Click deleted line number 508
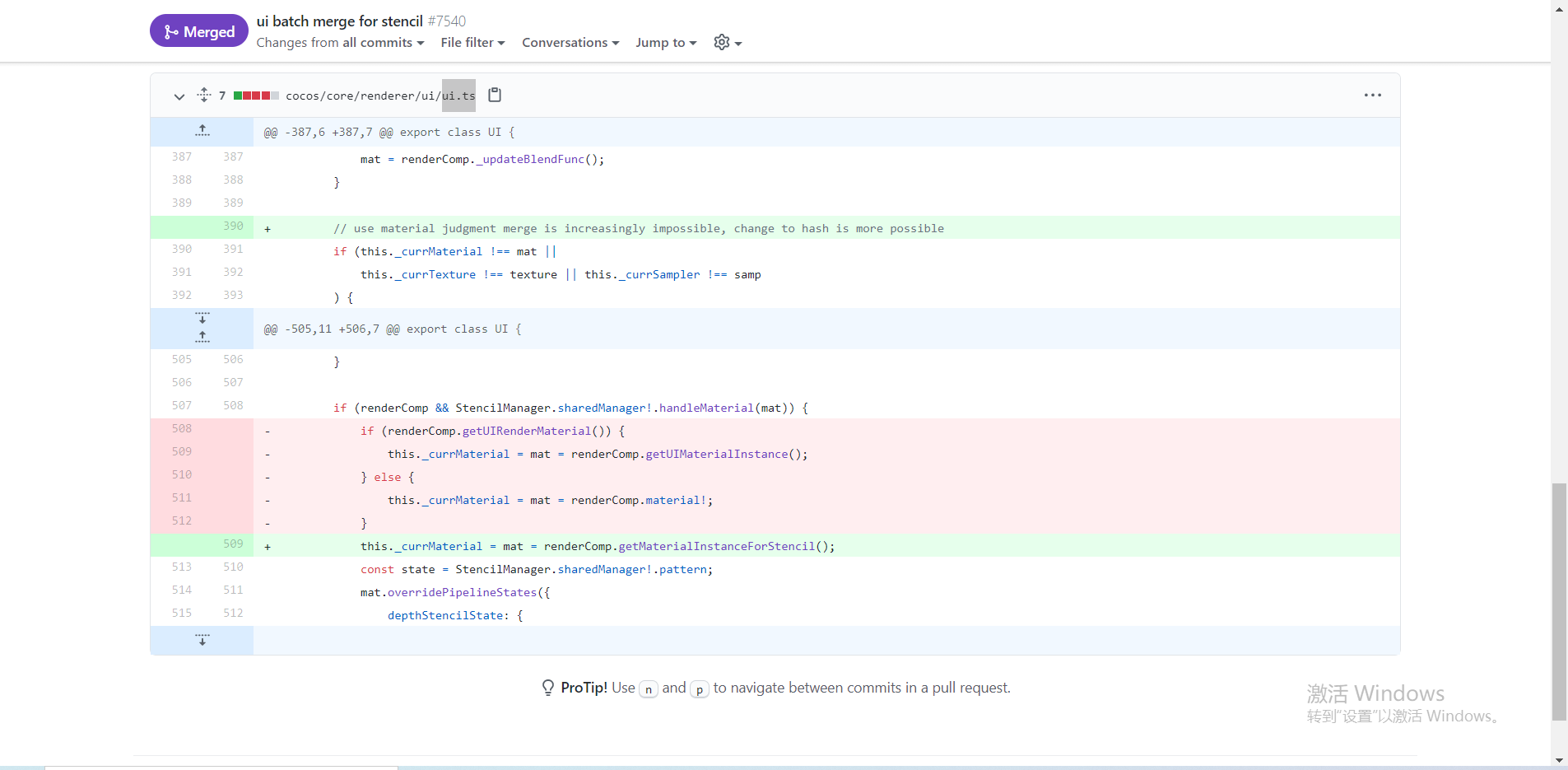This screenshot has width=1568, height=770. (182, 429)
